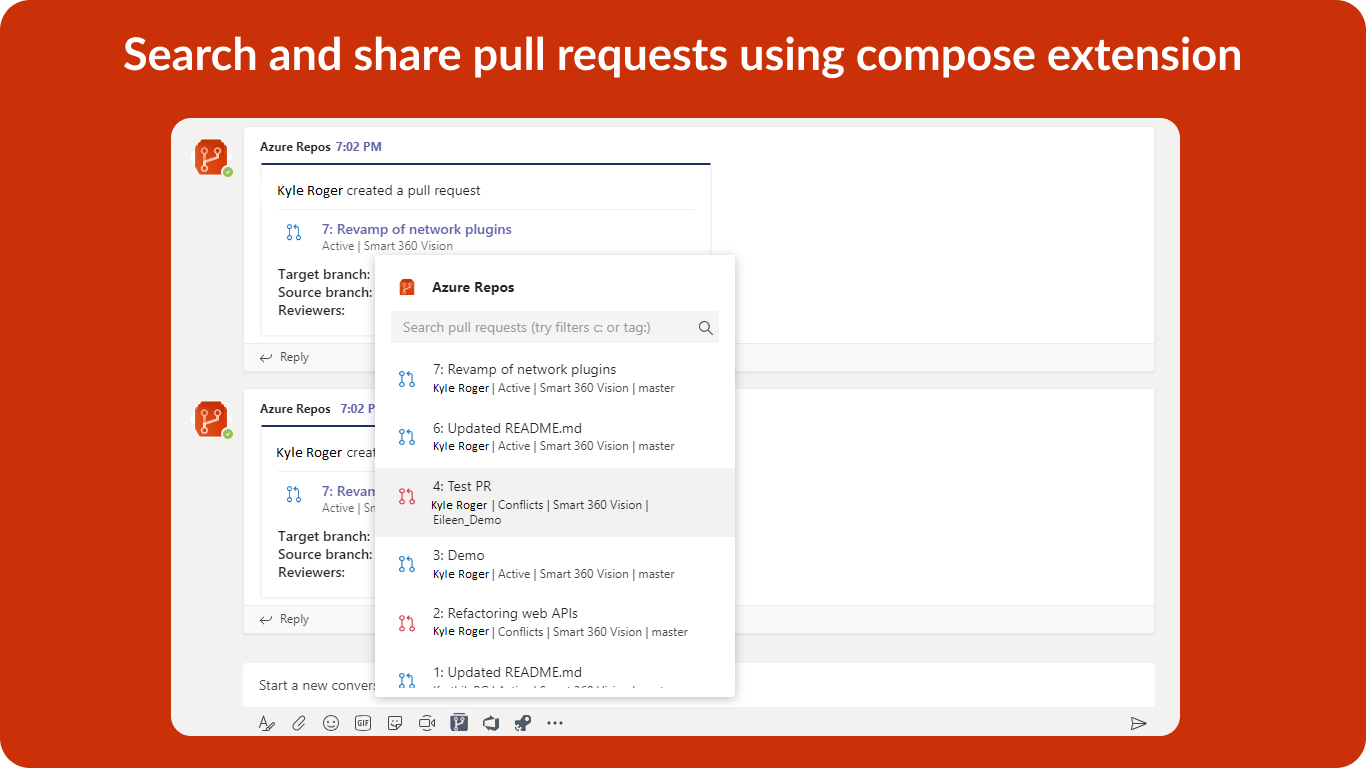Click pull request icon beside '7: Revamp' popup row
The width and height of the screenshot is (1366, 768).
pos(407,379)
